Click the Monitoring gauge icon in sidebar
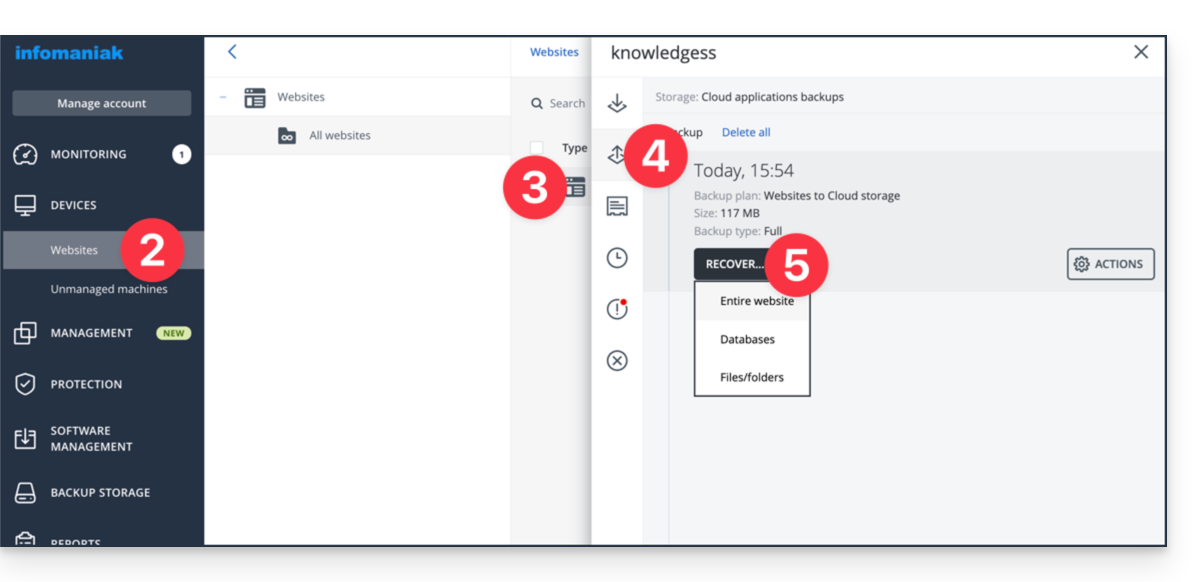 coord(25,154)
